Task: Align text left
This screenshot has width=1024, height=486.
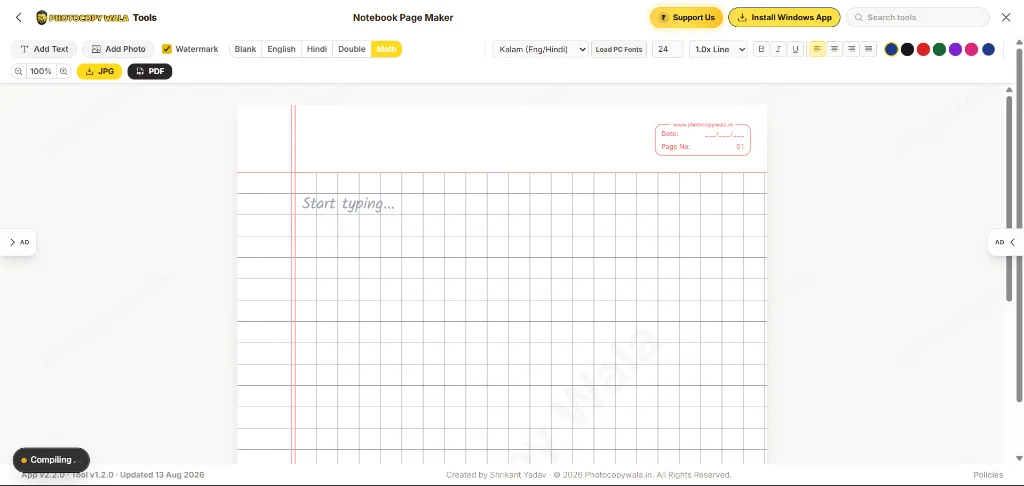Action: [x=817, y=49]
